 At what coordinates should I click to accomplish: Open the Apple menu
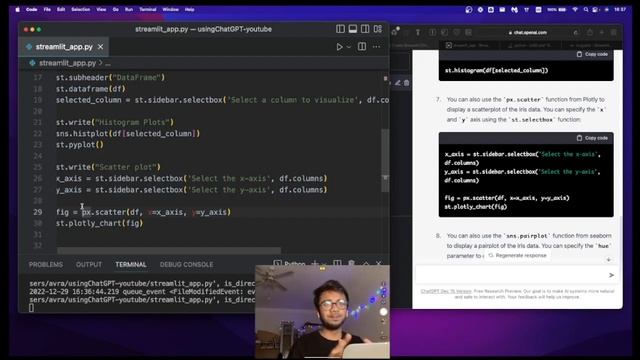pos(17,9)
